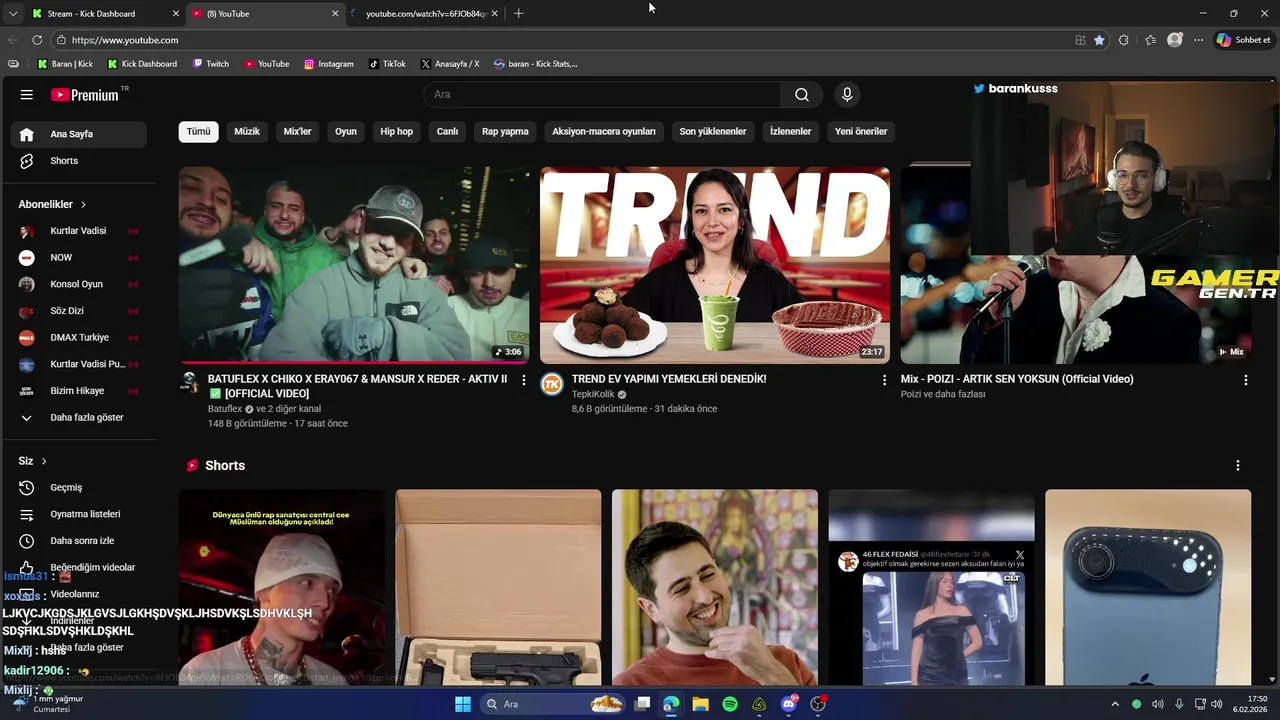This screenshot has height=720, width=1280.
Task: Select the Son yüklenenler chip
Action: click(x=713, y=131)
